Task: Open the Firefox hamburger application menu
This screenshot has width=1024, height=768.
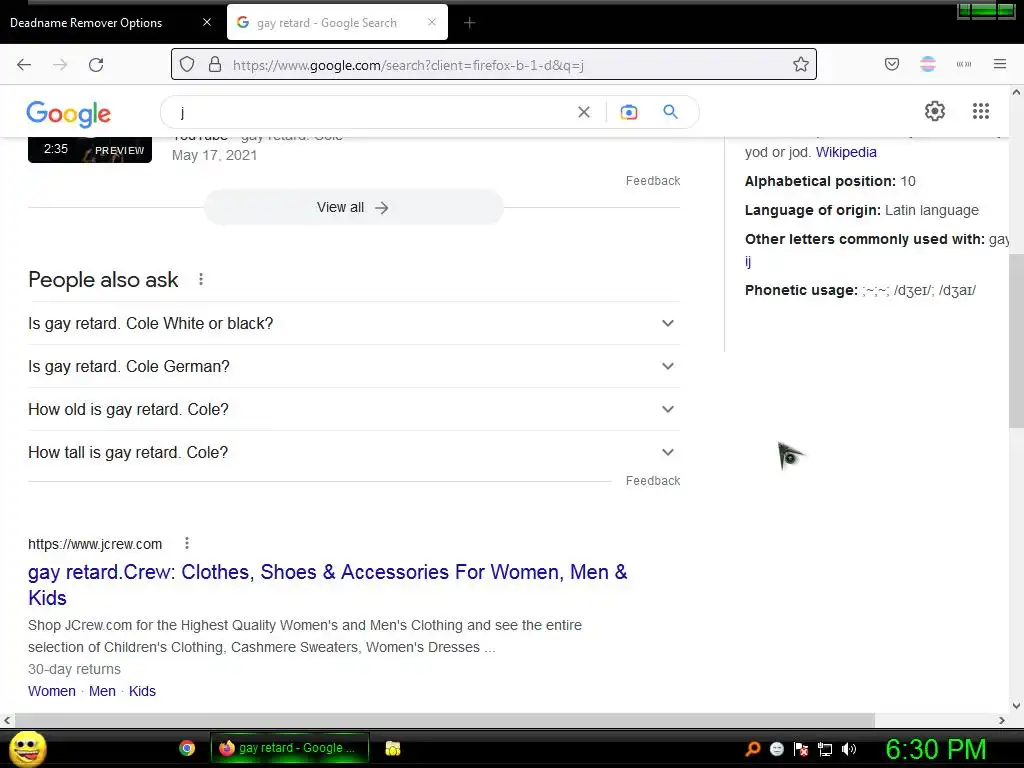Action: coord(1000,64)
